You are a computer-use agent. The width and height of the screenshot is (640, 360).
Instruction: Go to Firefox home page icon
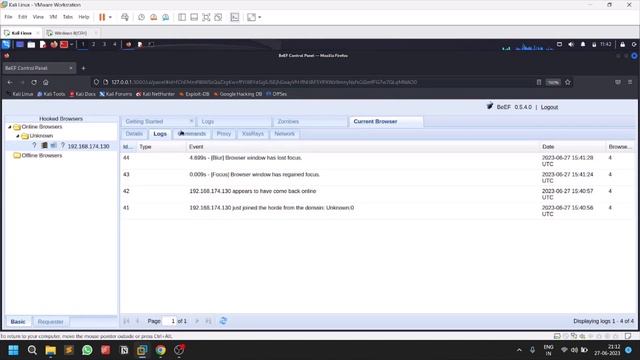pos(46,82)
